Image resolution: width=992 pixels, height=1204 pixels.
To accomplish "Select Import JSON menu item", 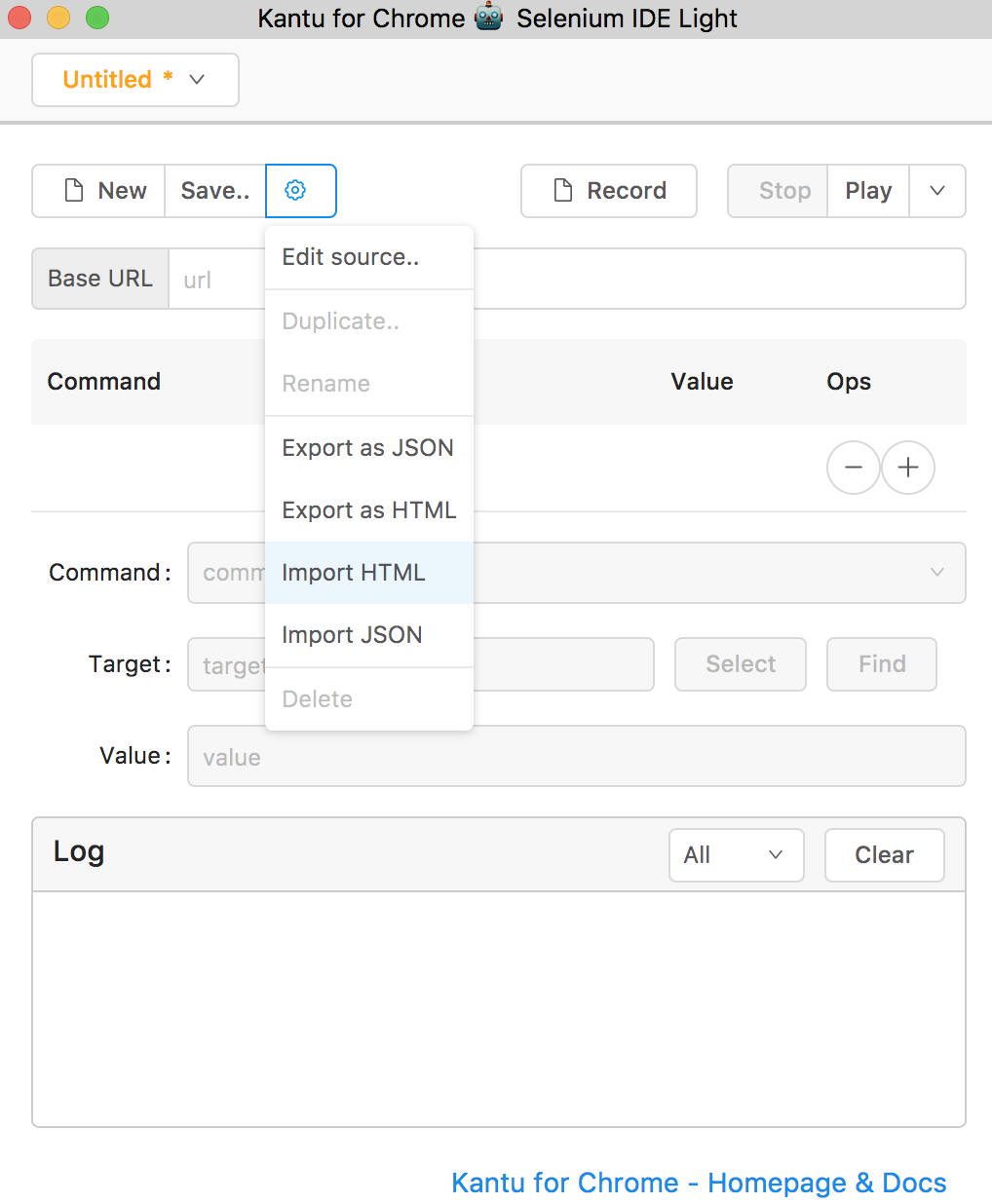I will 369,635.
